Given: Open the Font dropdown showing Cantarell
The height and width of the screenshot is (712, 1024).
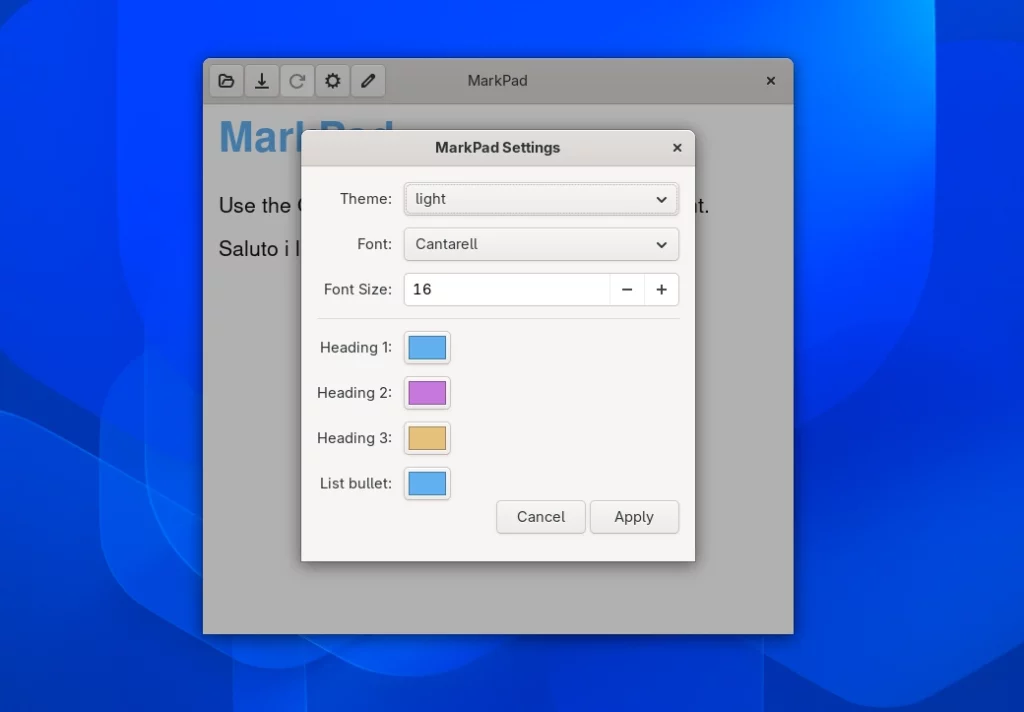Looking at the screenshot, I should point(541,244).
